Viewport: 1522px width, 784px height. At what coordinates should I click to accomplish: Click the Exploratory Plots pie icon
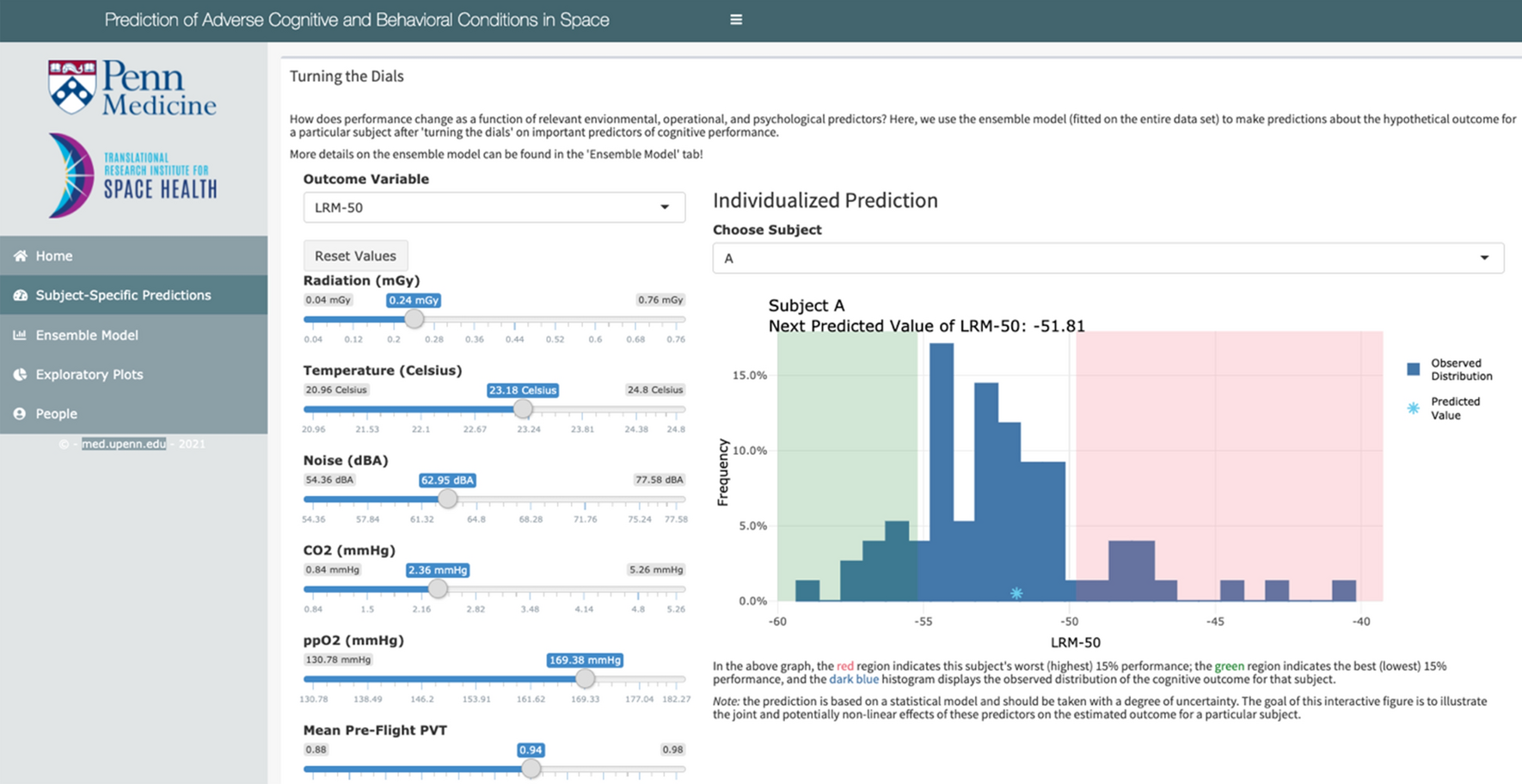(x=21, y=375)
